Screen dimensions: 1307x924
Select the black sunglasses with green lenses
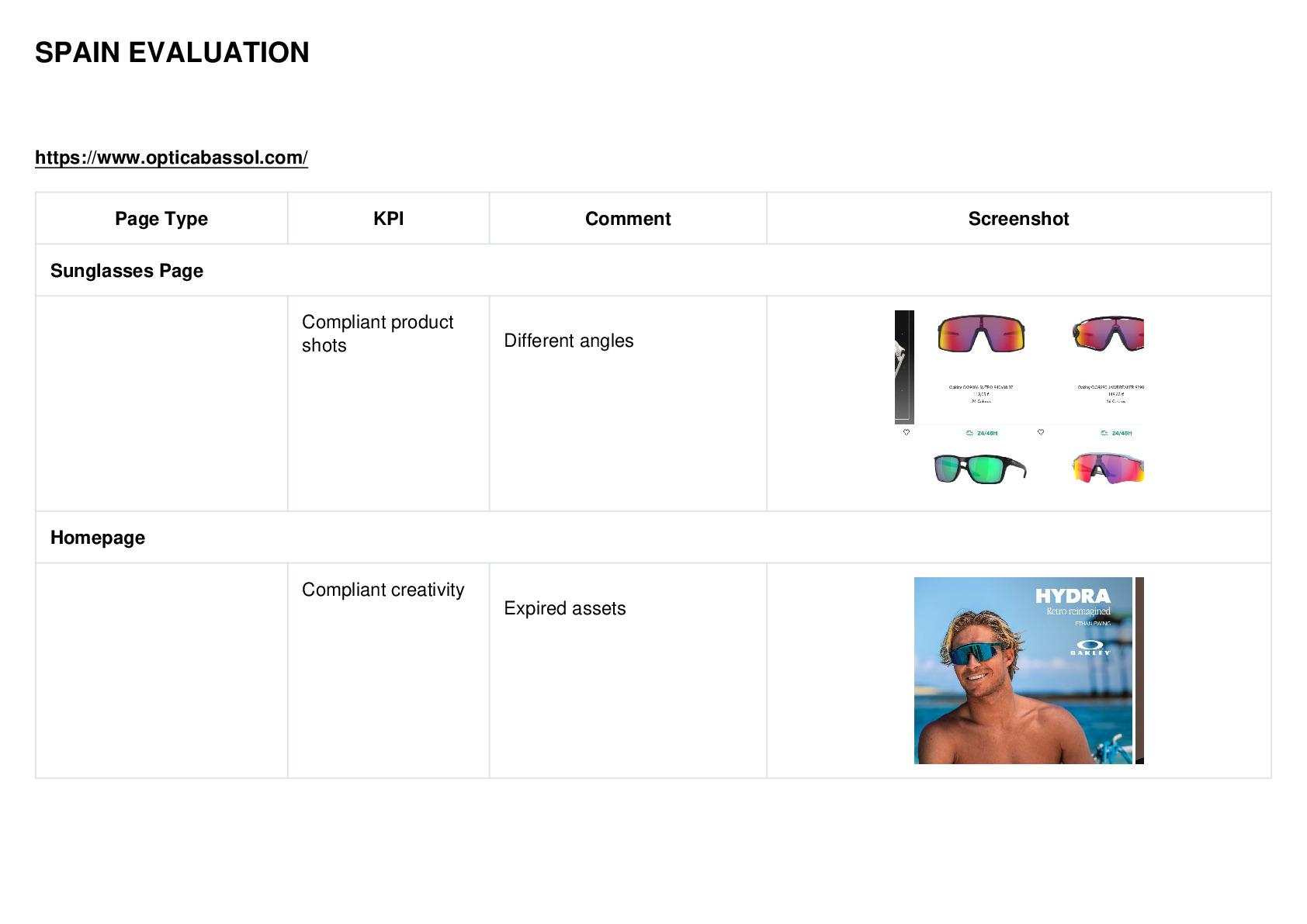click(980, 469)
